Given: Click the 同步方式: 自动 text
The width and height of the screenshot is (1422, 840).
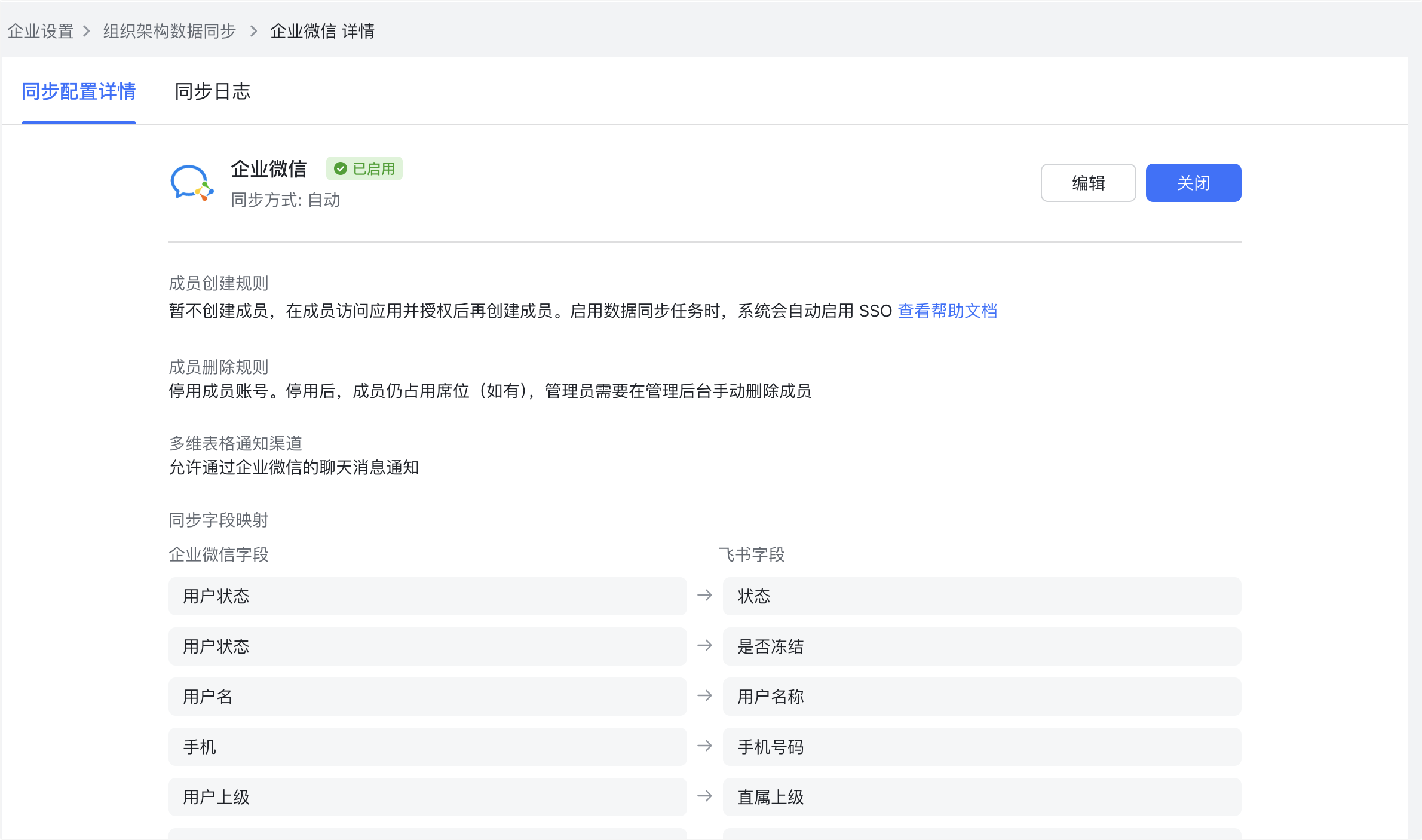Looking at the screenshot, I should coord(286,200).
